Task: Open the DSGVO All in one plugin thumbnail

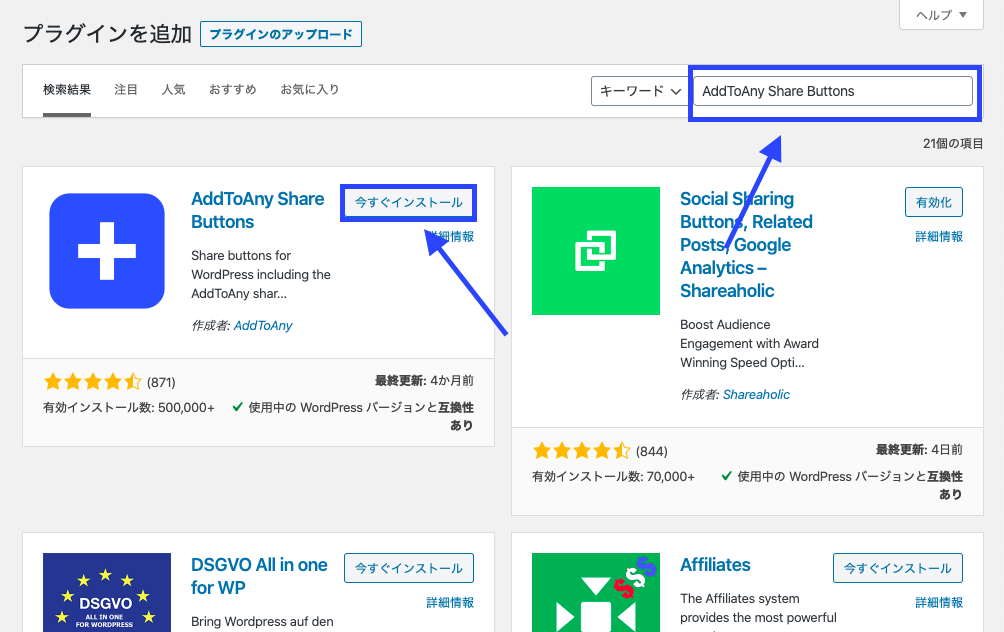Action: pyautogui.click(x=107, y=592)
